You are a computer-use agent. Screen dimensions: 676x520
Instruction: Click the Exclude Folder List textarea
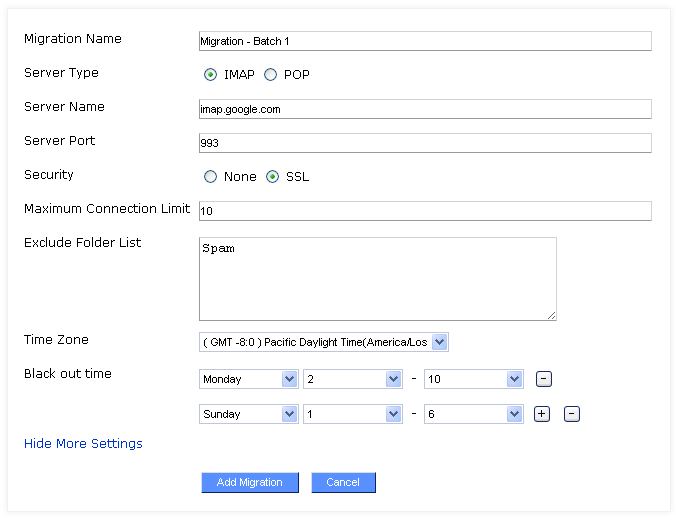click(377, 278)
